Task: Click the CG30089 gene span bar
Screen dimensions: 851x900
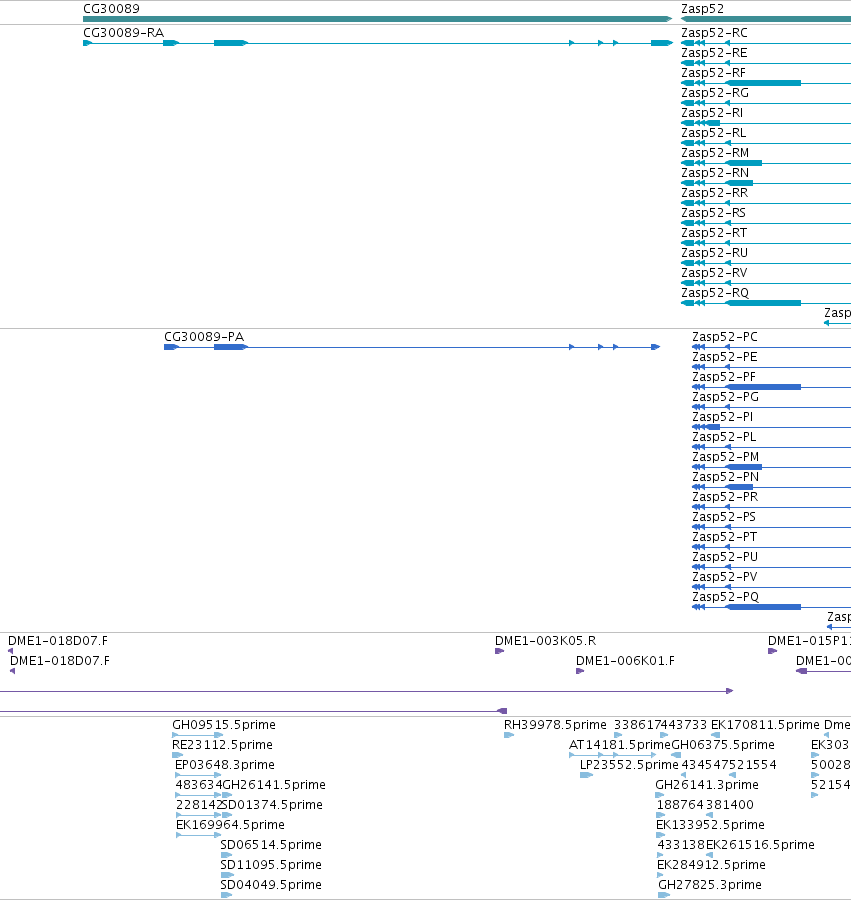Action: point(378,19)
